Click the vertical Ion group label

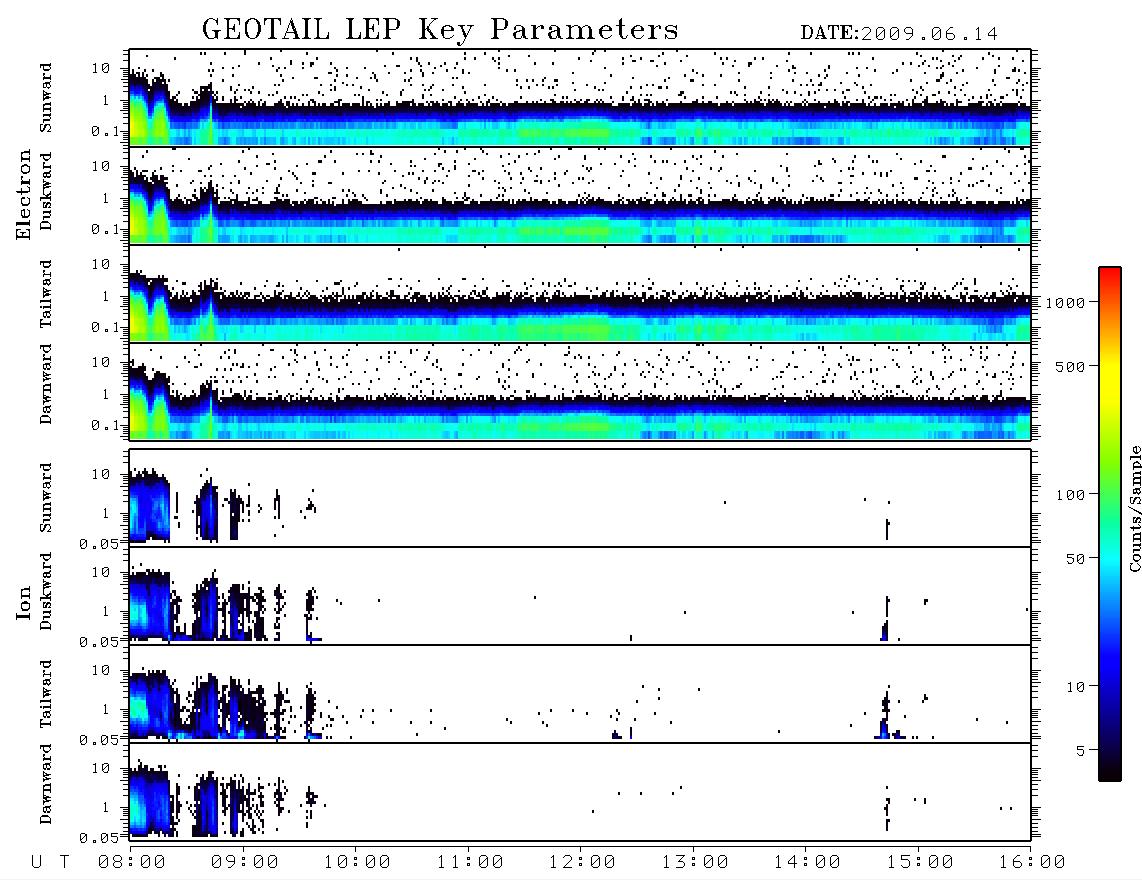pyautogui.click(x=24, y=603)
